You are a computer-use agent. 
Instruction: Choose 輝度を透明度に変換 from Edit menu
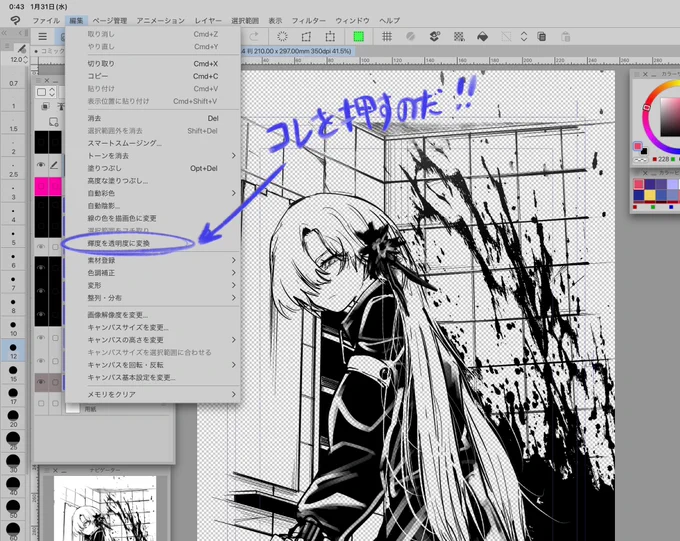click(153, 243)
